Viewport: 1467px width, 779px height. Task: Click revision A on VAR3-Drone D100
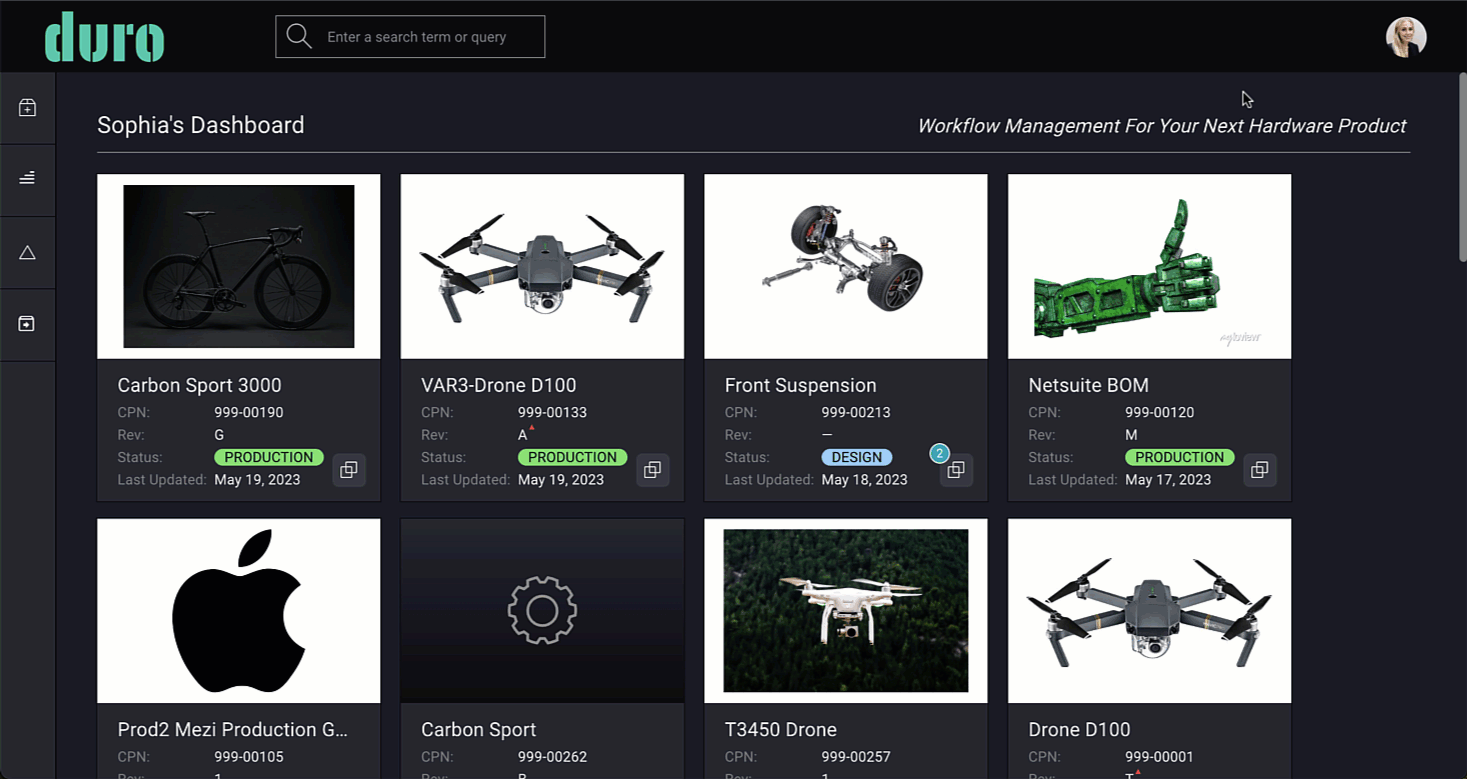[x=523, y=435]
